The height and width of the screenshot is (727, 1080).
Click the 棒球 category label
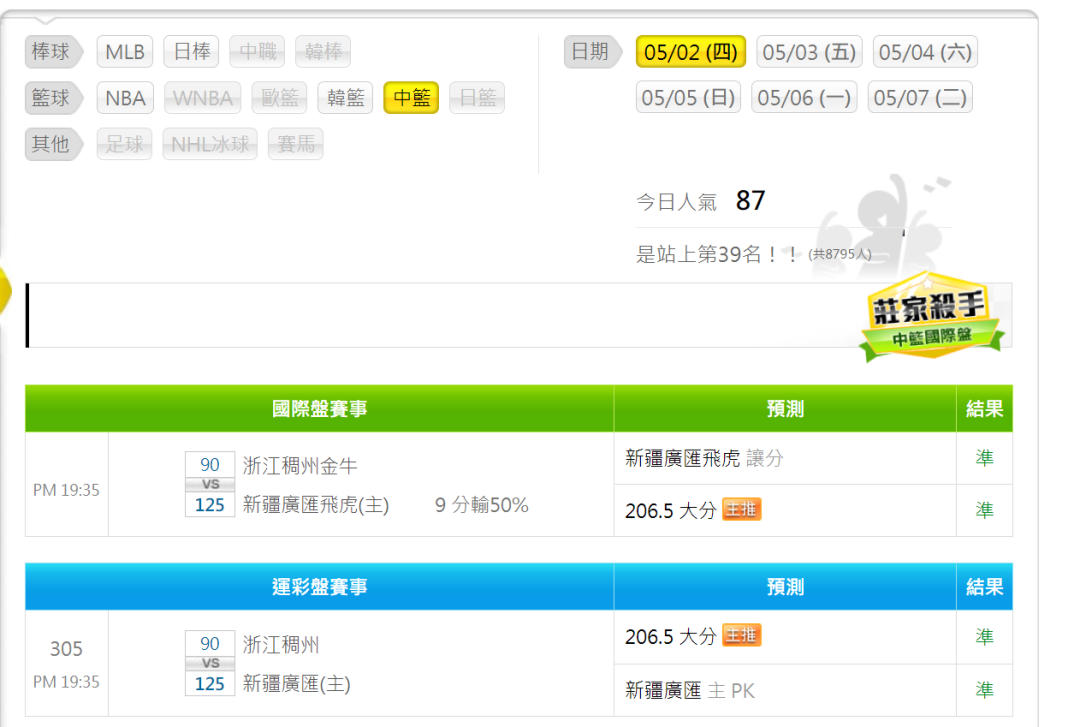[52, 52]
